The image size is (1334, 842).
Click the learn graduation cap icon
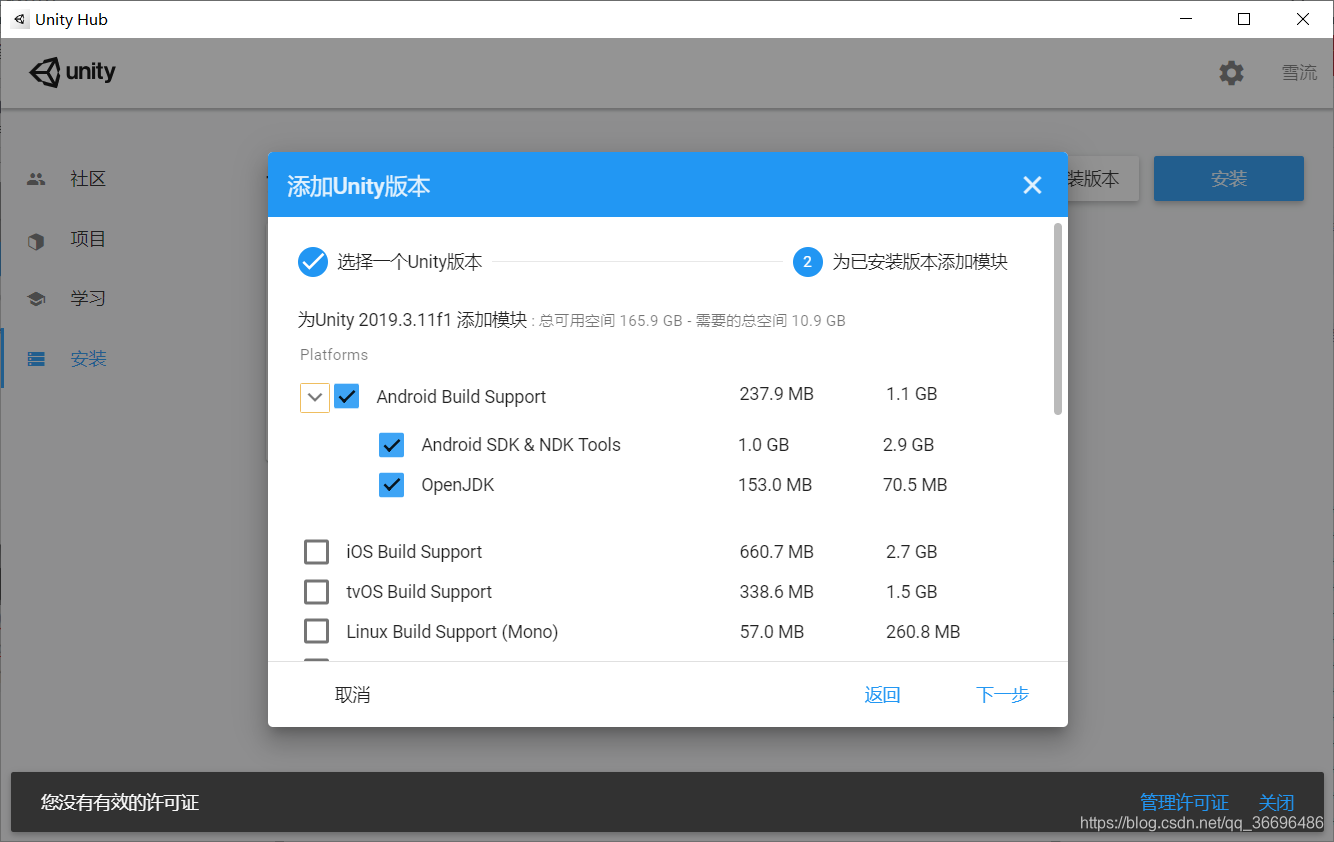click(x=36, y=299)
